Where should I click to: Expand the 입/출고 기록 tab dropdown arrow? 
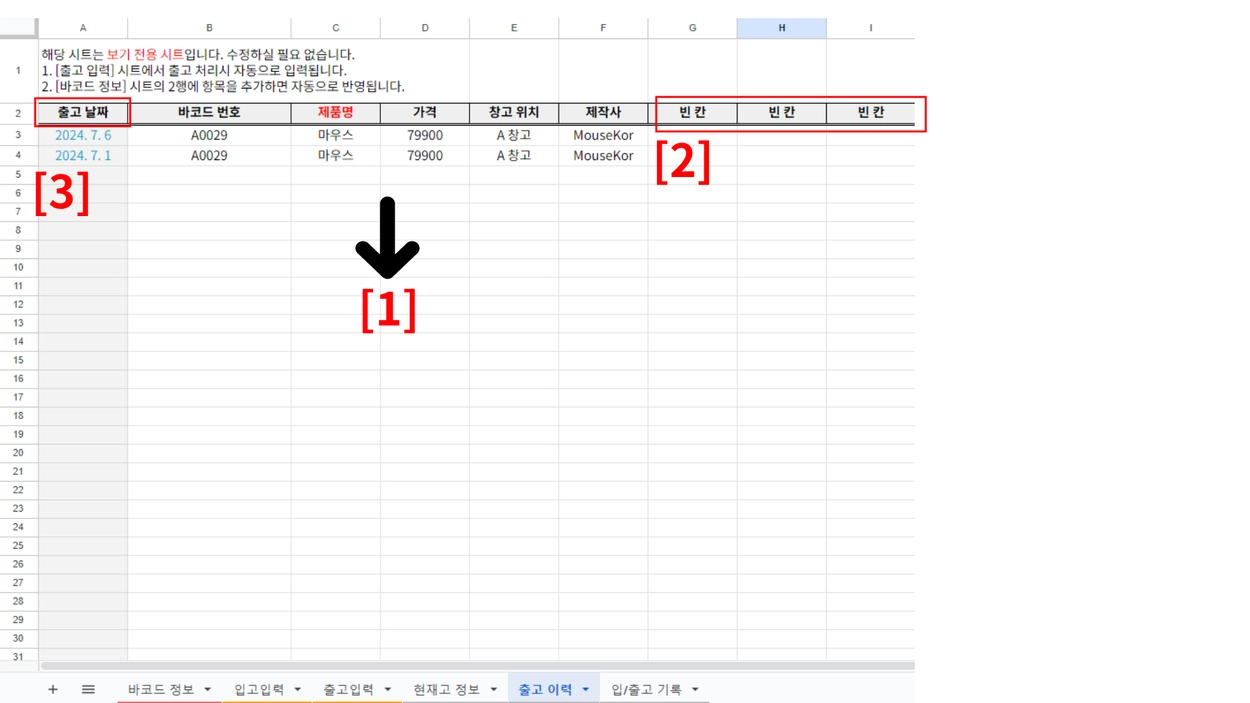point(695,689)
